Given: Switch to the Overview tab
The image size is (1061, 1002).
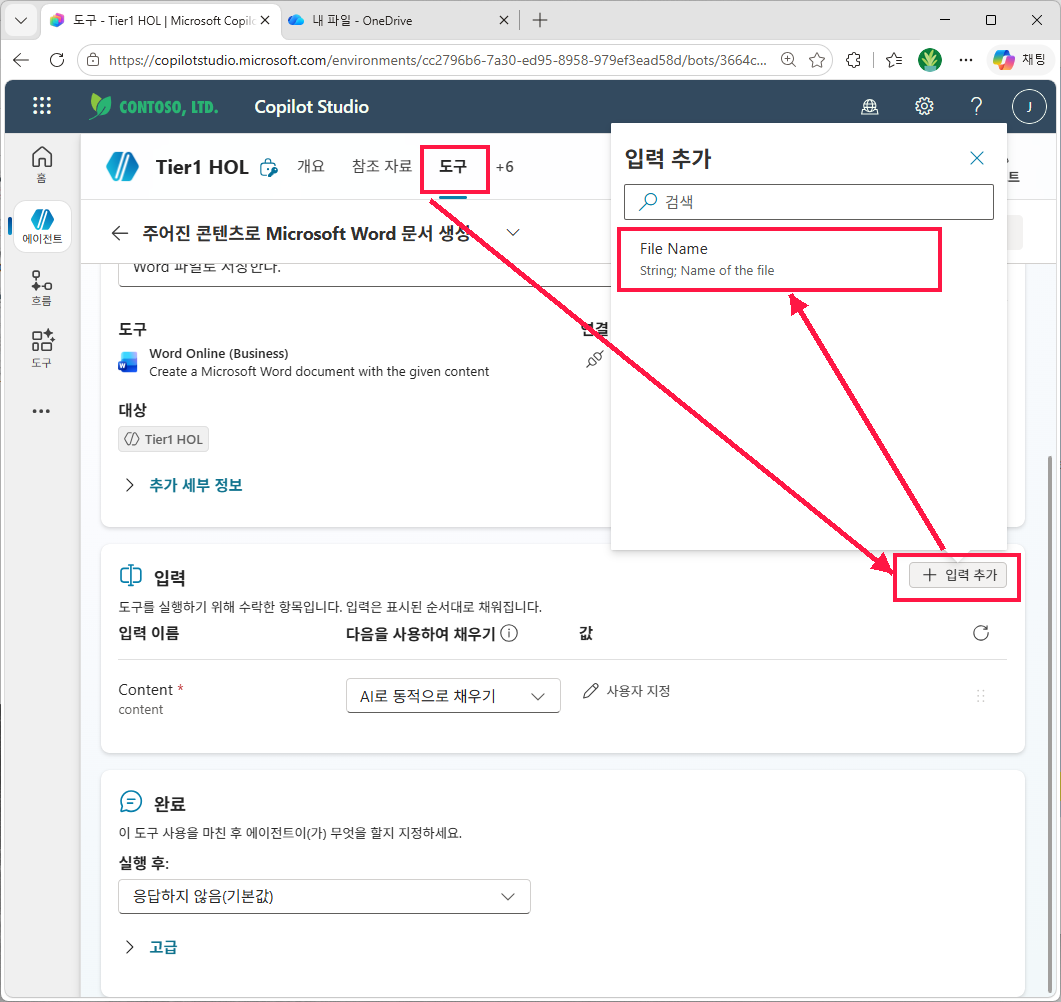Looking at the screenshot, I should [x=311, y=166].
